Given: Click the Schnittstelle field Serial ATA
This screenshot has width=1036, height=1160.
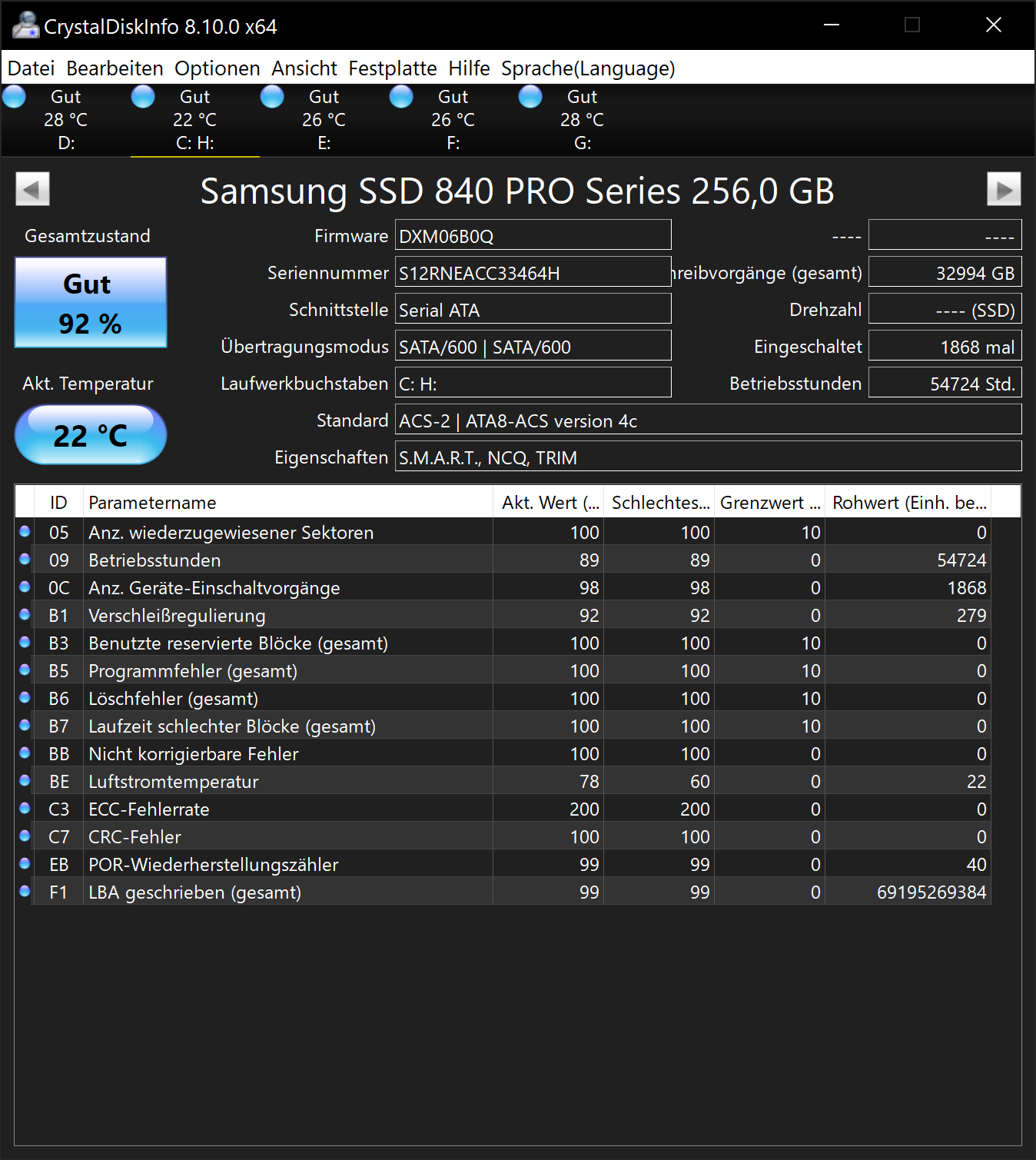Looking at the screenshot, I should pyautogui.click(x=533, y=309).
